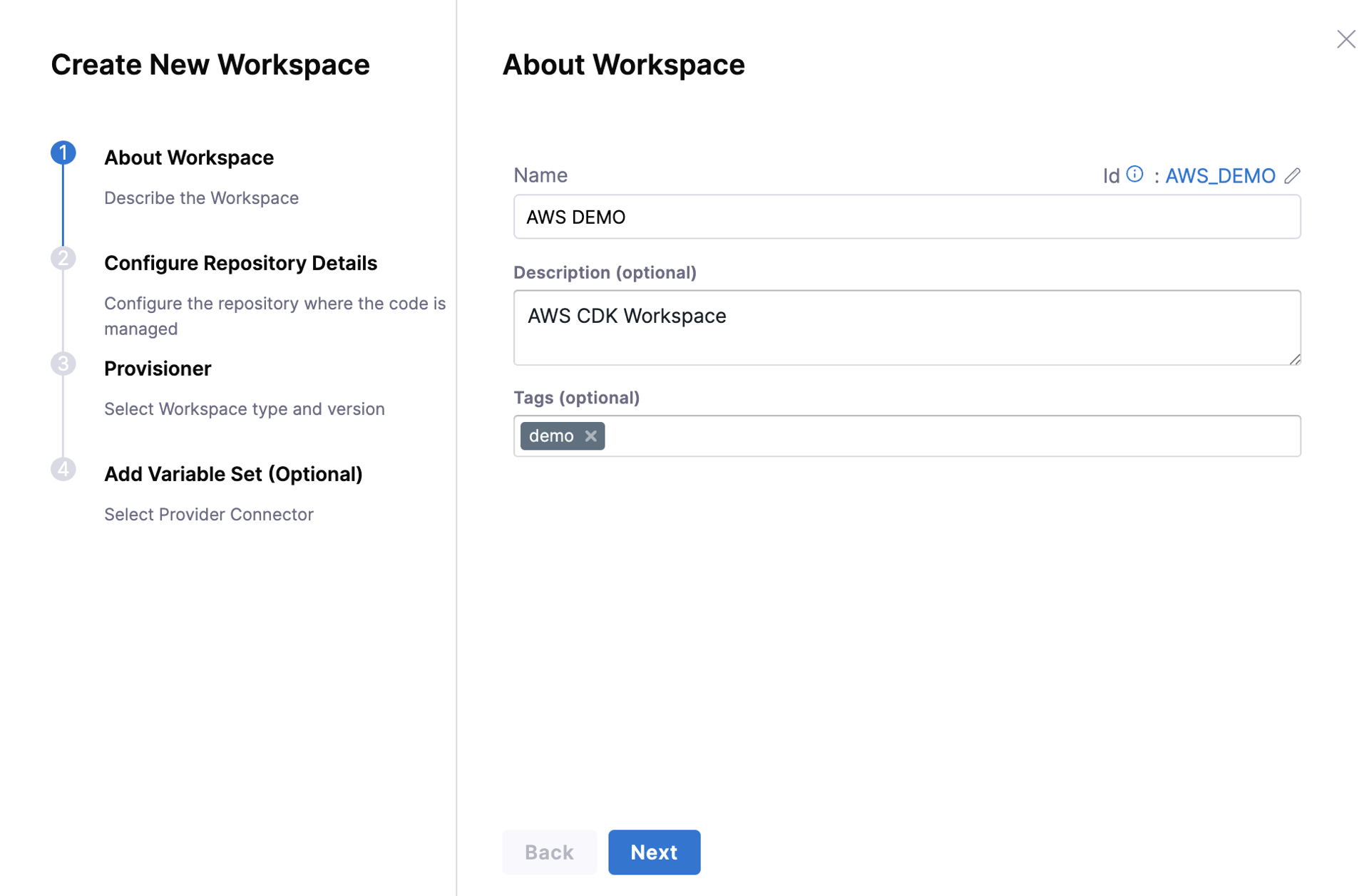1369x896 pixels.
Task: Remove the demo tag
Action: pos(590,436)
